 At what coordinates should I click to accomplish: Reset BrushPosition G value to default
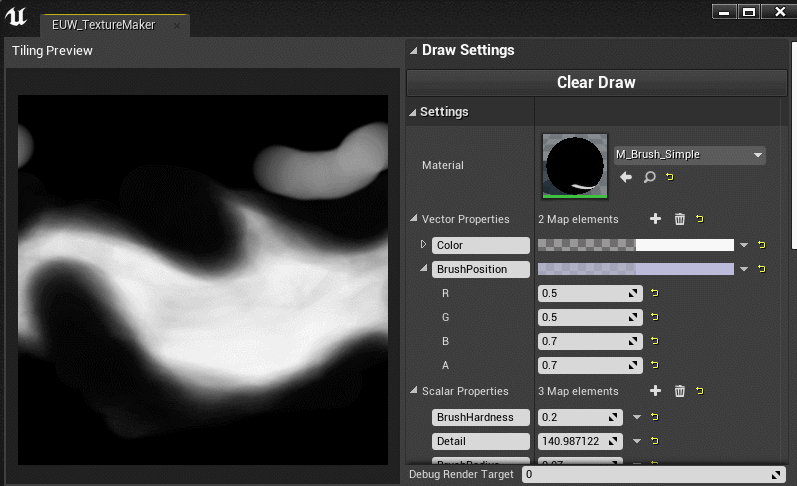[655, 317]
